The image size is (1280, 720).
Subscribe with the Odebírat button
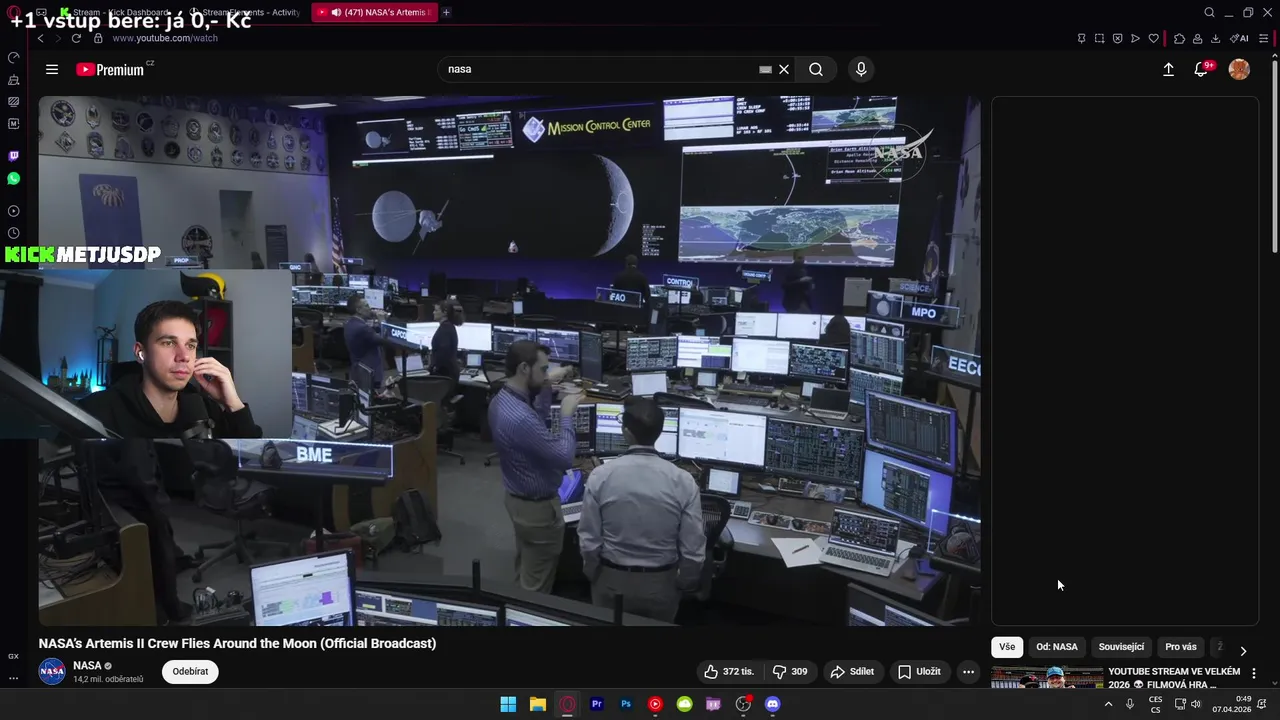point(190,672)
